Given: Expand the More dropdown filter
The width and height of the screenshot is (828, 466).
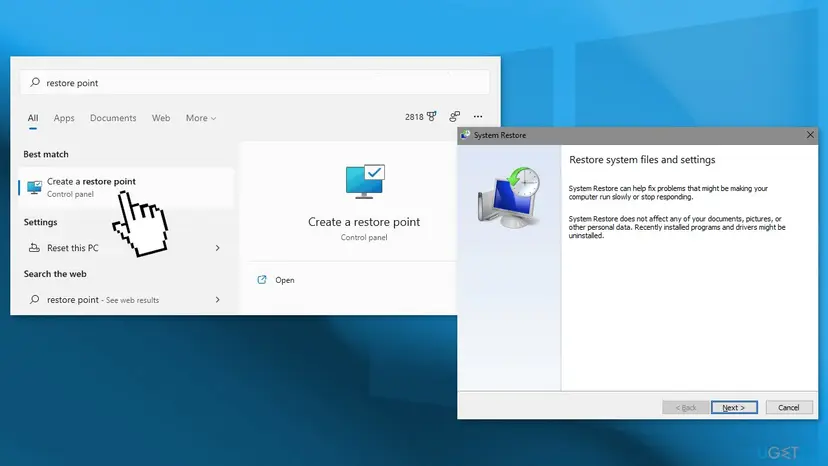Looking at the screenshot, I should tap(201, 118).
